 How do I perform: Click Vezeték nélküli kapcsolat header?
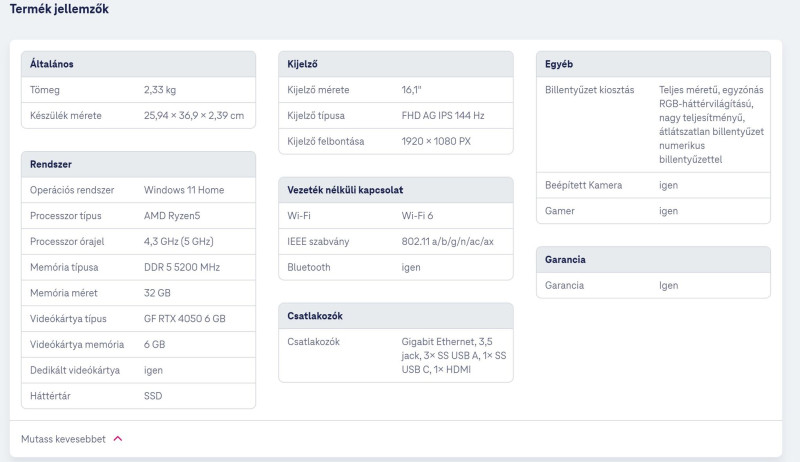(396, 190)
